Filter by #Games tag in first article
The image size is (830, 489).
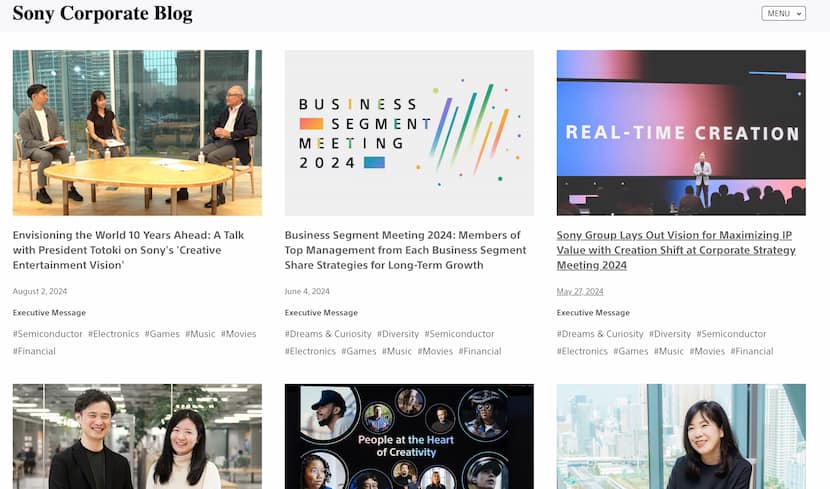point(162,334)
